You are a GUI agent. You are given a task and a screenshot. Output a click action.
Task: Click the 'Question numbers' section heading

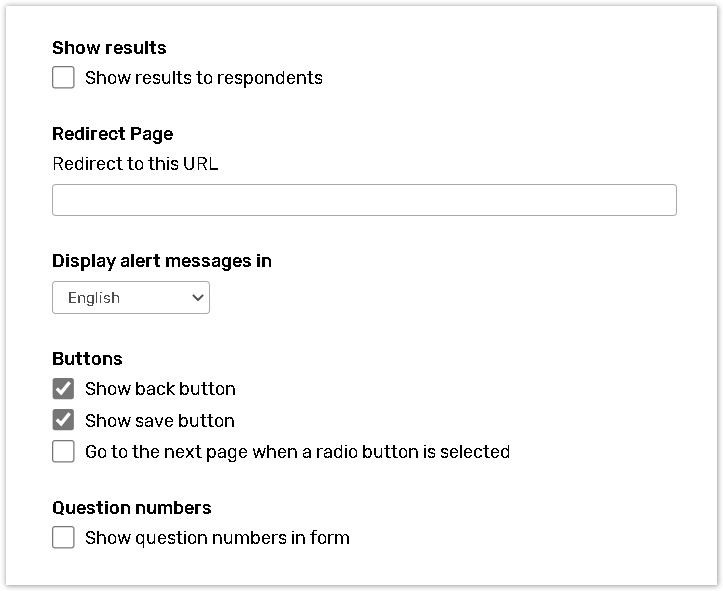132,508
